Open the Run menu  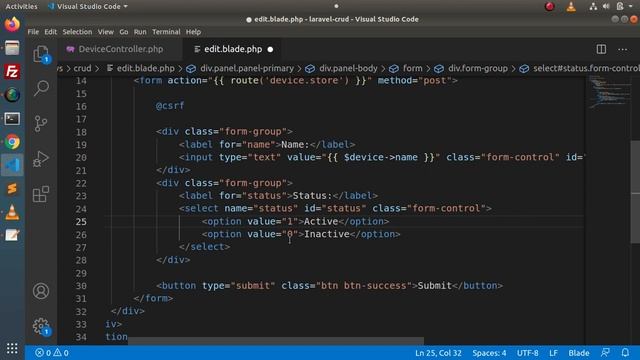point(140,32)
